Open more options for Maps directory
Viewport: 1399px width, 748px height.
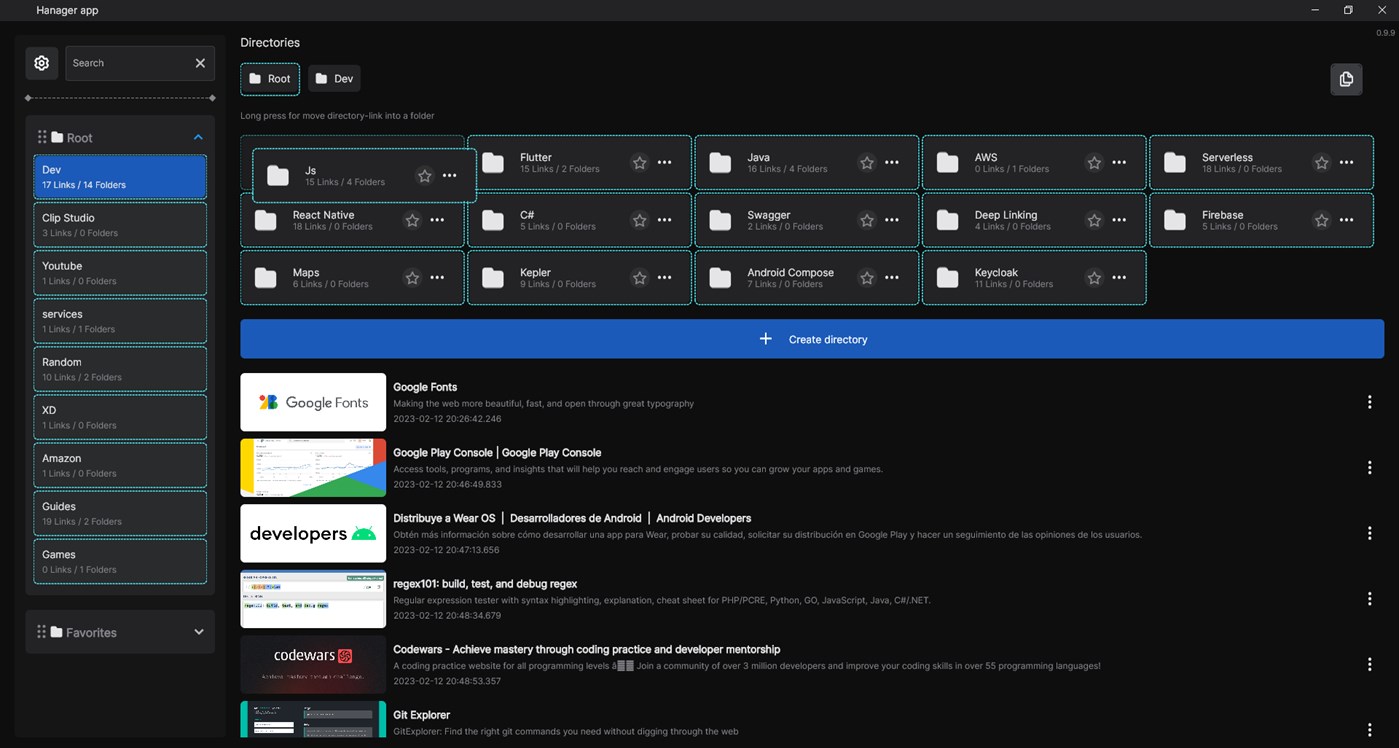pos(437,277)
